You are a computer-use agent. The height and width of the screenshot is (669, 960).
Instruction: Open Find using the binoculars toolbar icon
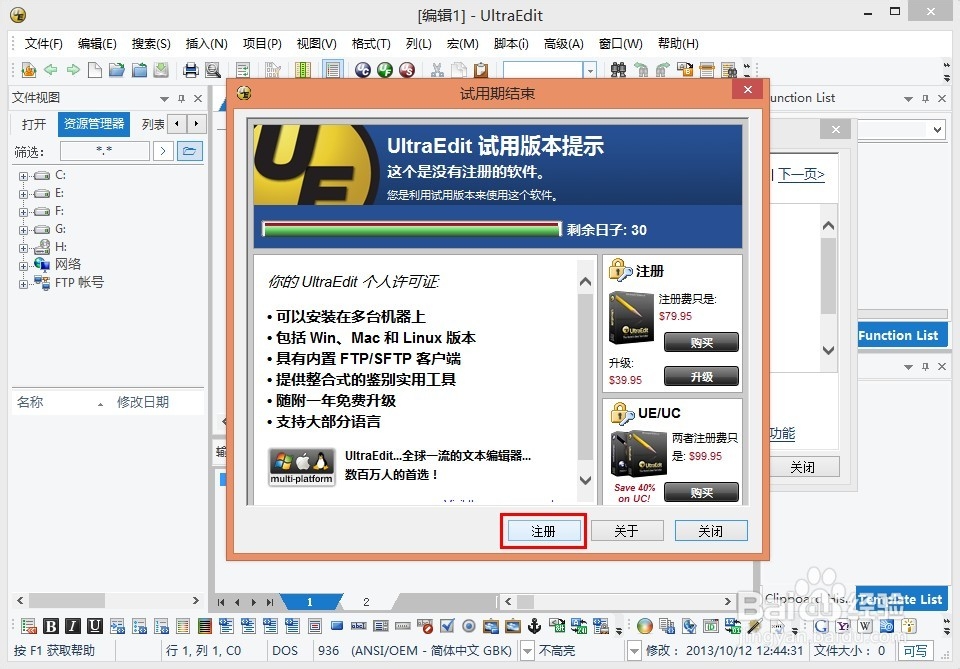(x=618, y=70)
